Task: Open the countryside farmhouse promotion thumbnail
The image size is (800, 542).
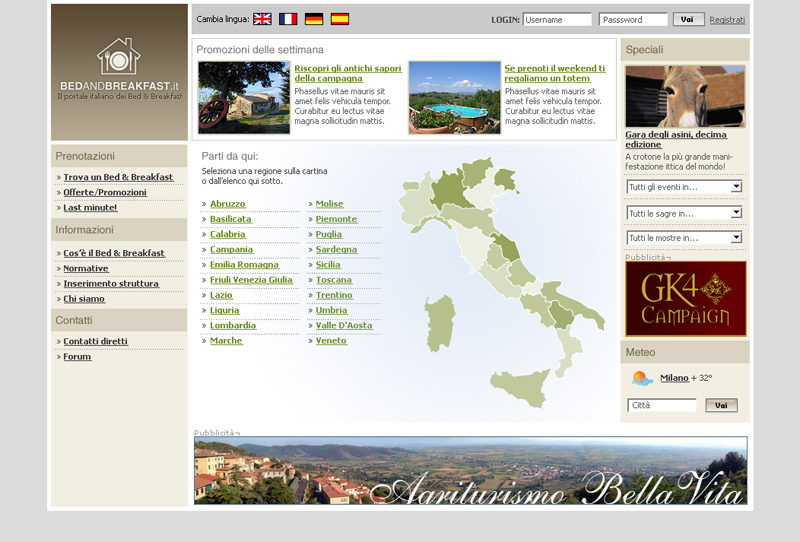Action: [x=244, y=97]
